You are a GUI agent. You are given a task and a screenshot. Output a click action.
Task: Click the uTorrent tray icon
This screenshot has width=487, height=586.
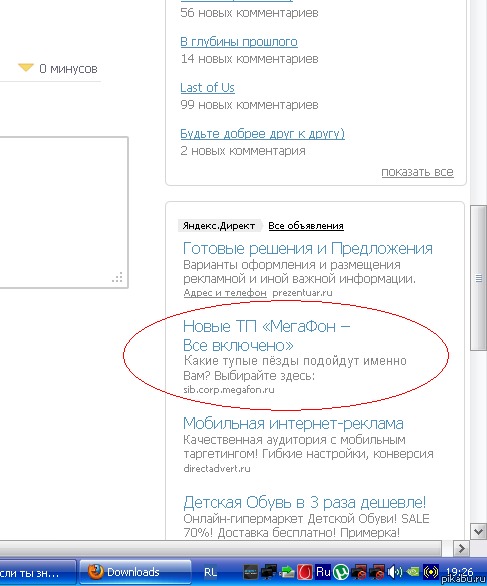pos(341,572)
